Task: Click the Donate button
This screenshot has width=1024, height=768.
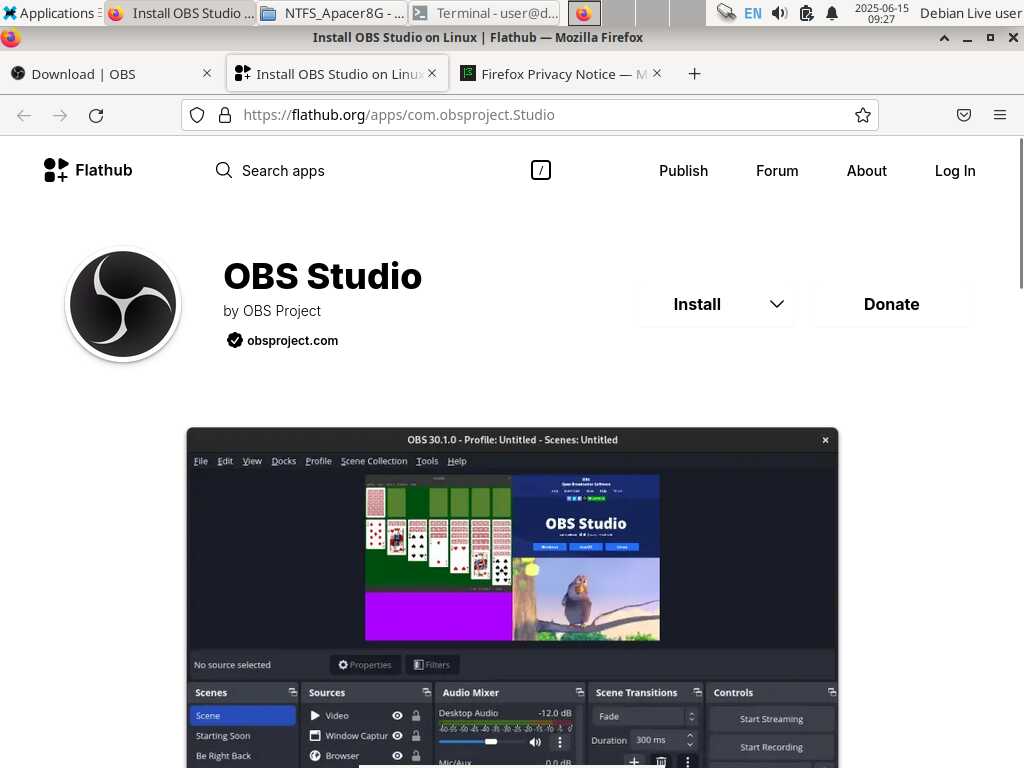Action: click(x=891, y=304)
